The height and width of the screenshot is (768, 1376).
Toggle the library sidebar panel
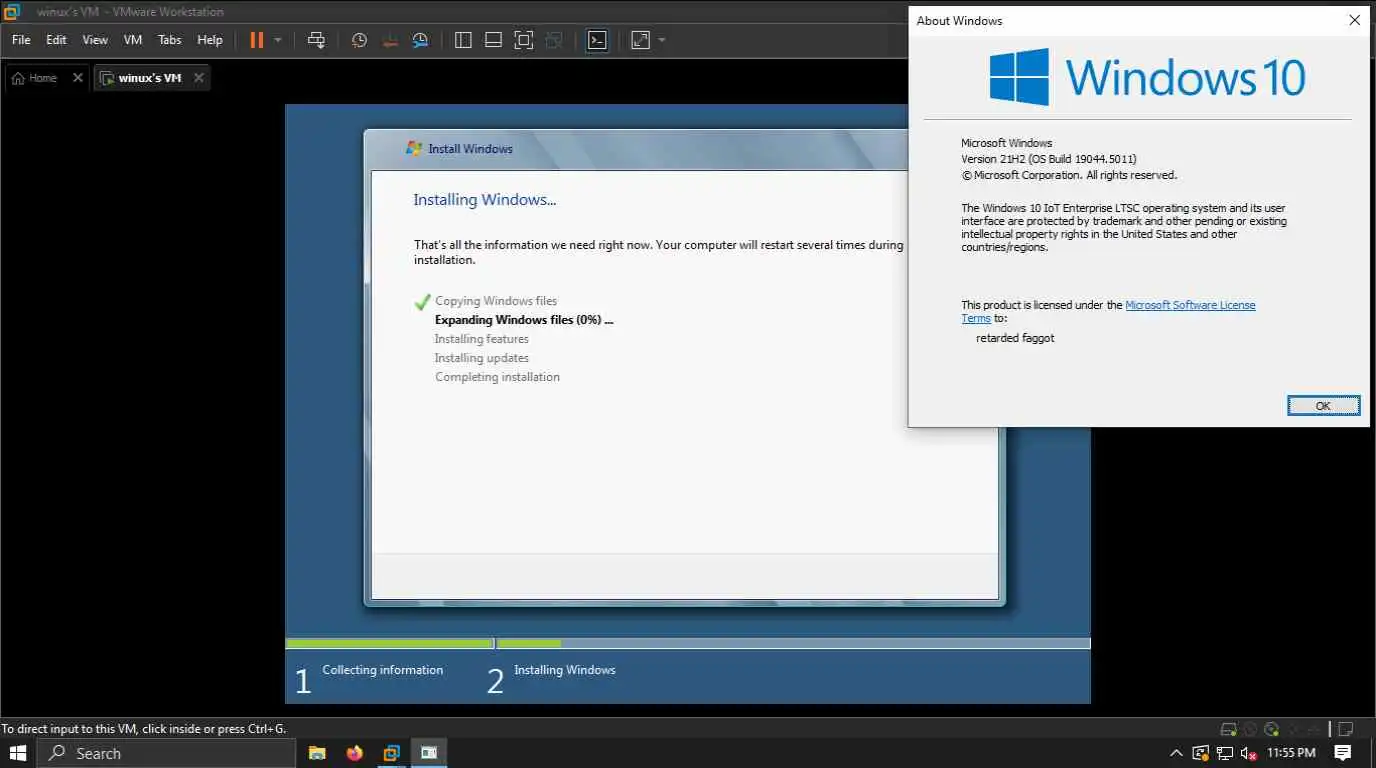[x=463, y=40]
